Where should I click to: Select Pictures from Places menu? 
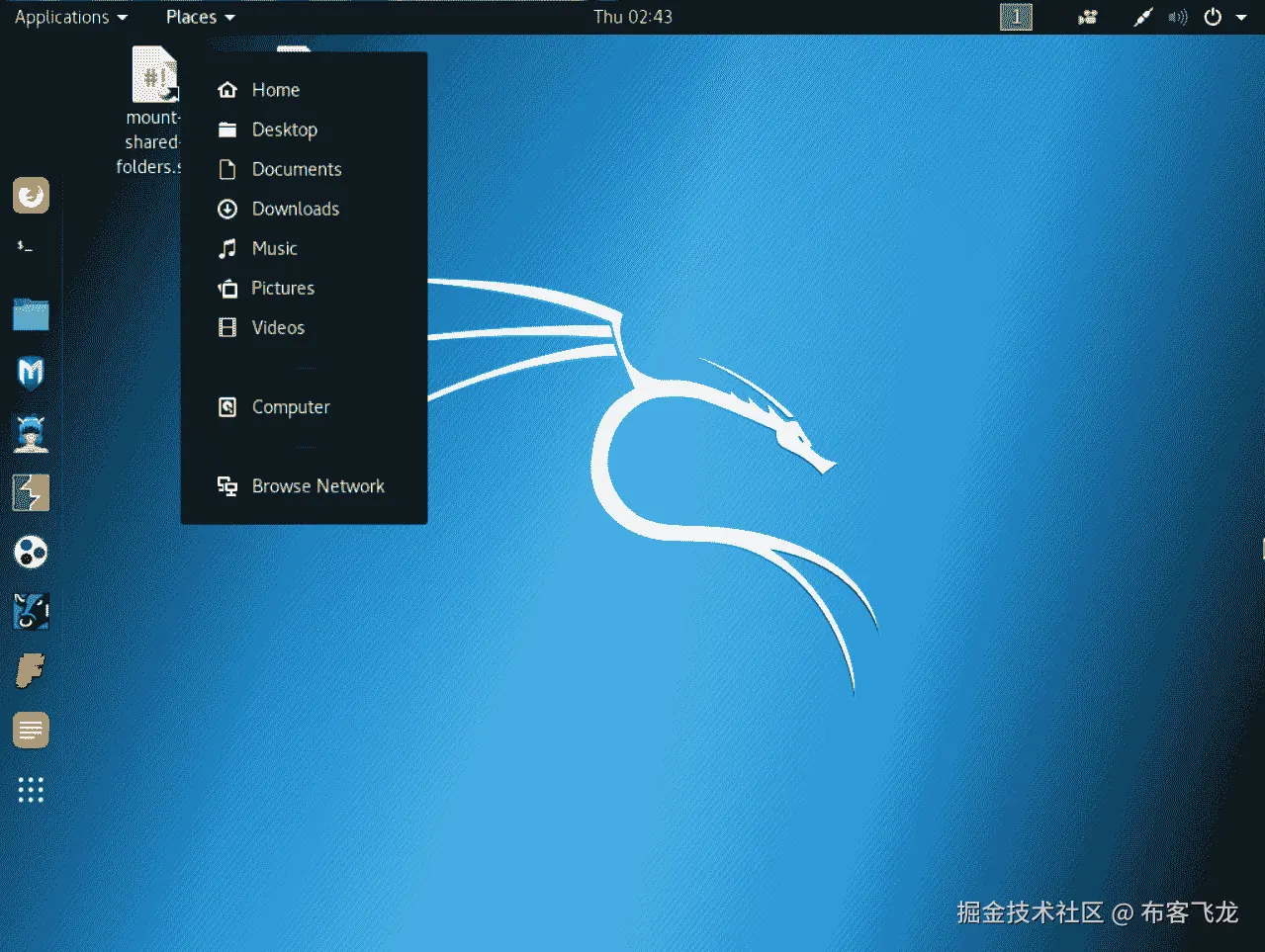click(x=304, y=288)
